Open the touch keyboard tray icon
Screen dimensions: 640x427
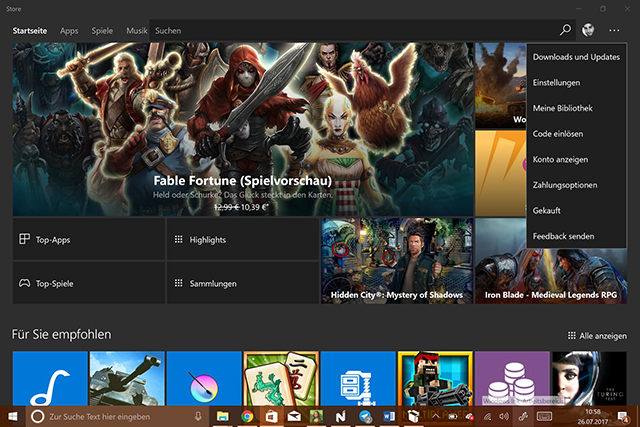(x=544, y=416)
